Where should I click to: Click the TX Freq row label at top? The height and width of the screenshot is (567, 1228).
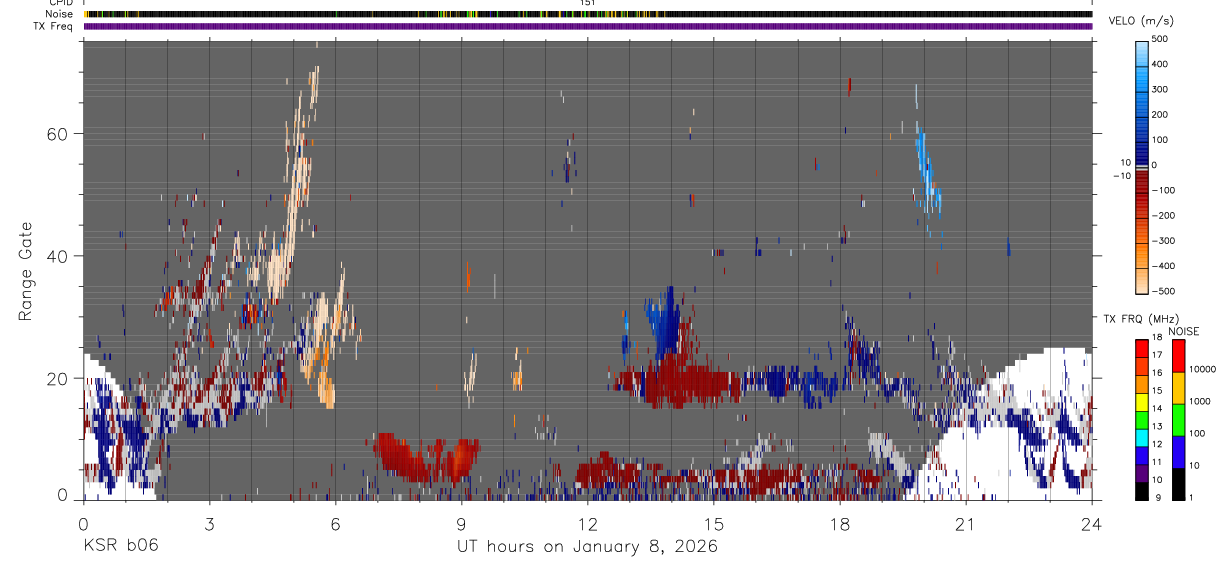pos(53,26)
